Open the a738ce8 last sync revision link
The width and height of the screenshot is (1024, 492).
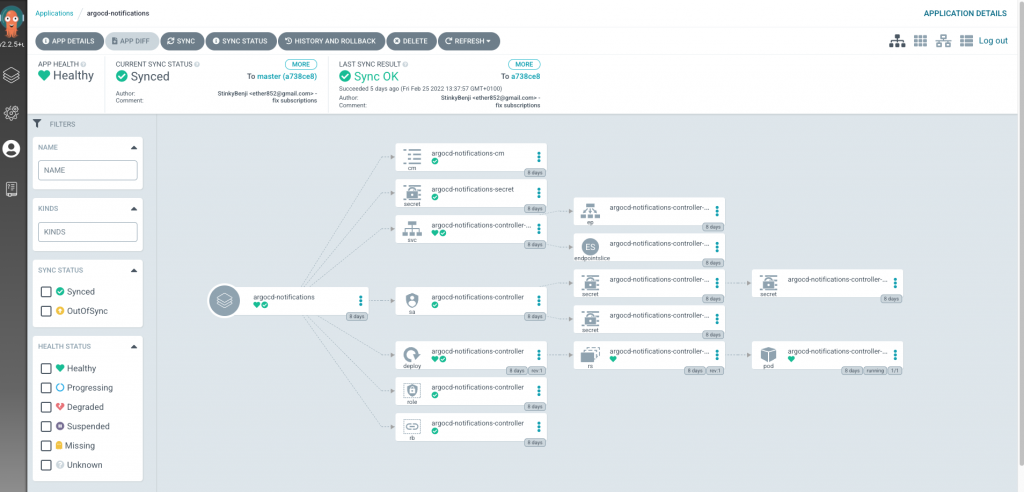(526, 76)
